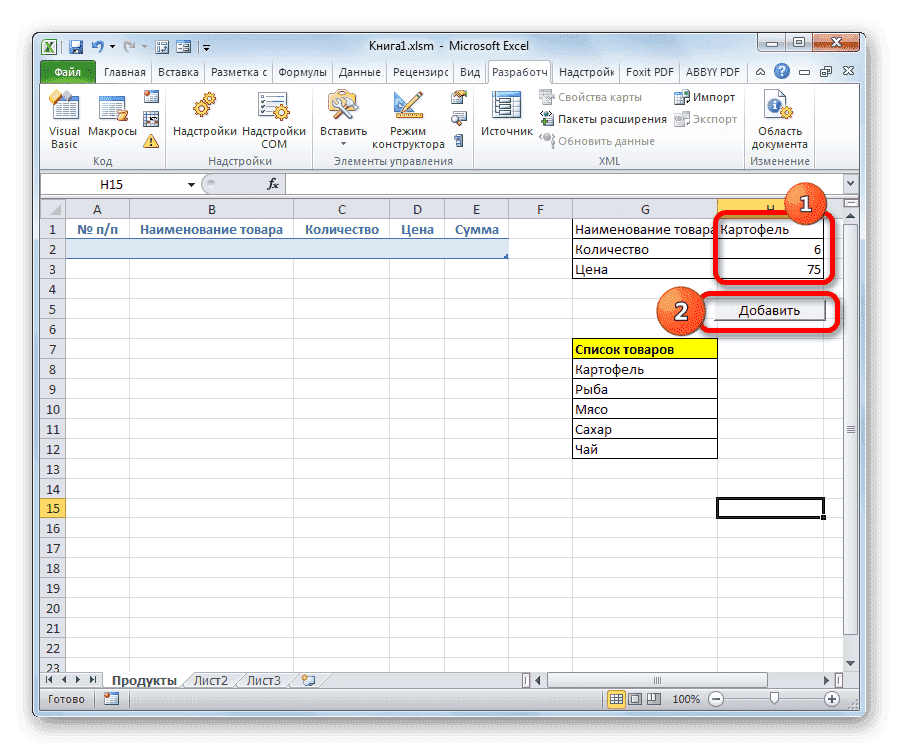Click the Save icon in Quick Access Toolbar
This screenshot has width=899, height=750.
75,46
